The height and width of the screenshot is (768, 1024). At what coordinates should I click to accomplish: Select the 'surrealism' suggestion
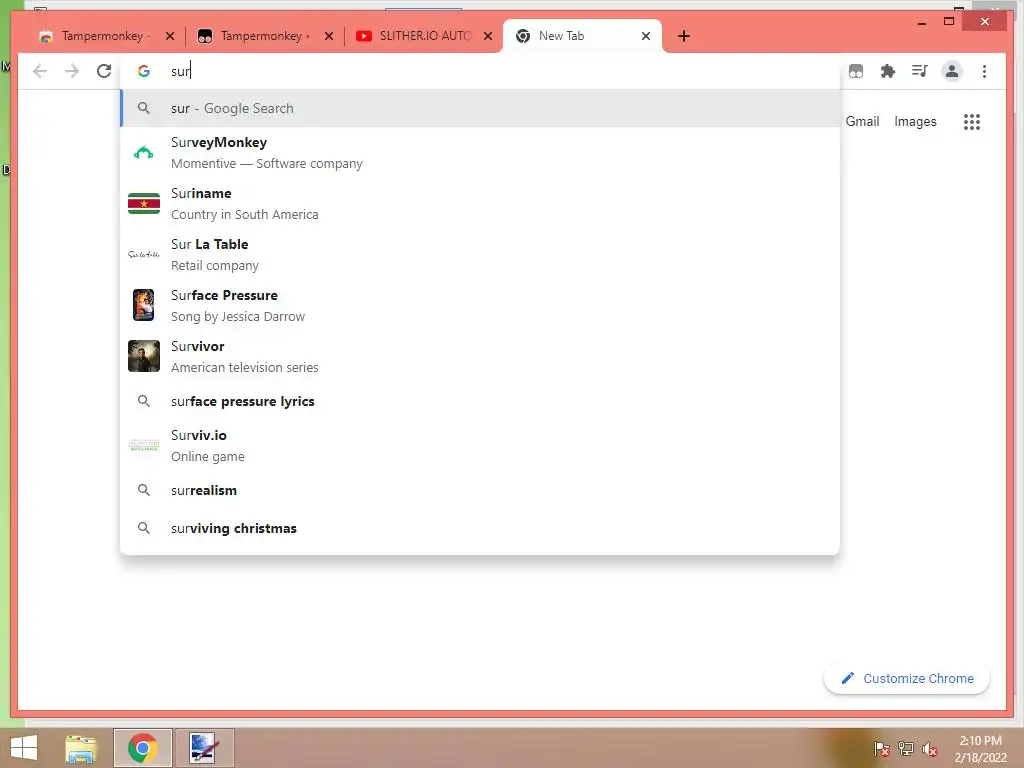[480, 490]
